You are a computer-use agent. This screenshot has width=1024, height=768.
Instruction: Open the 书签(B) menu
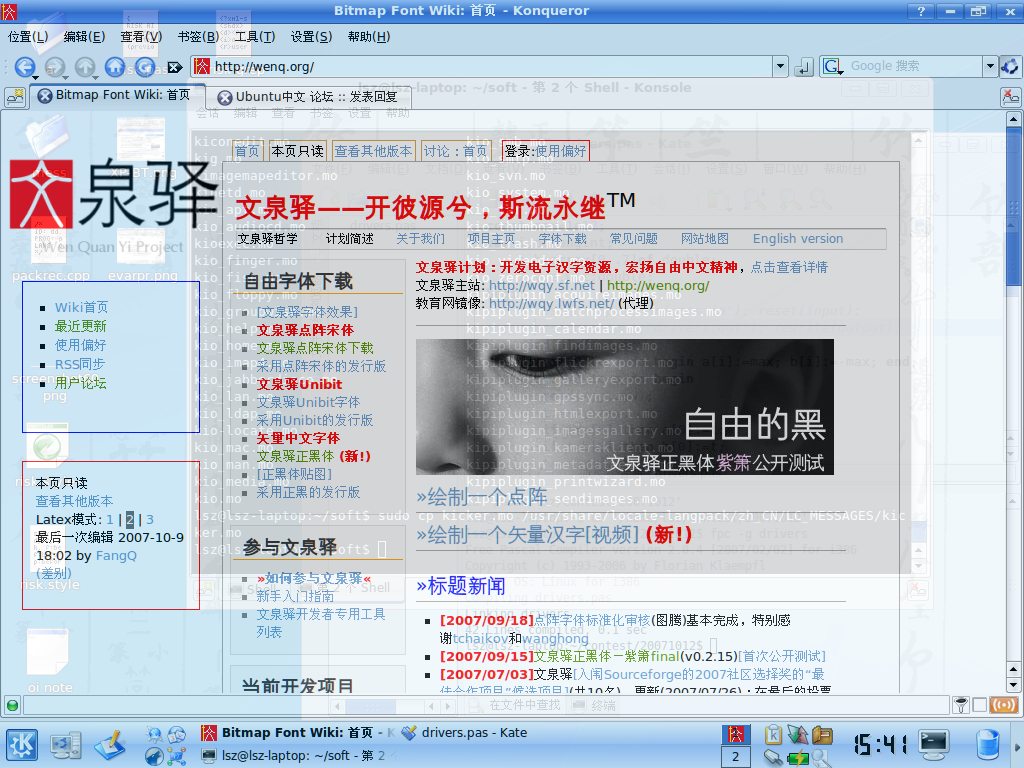click(199, 37)
